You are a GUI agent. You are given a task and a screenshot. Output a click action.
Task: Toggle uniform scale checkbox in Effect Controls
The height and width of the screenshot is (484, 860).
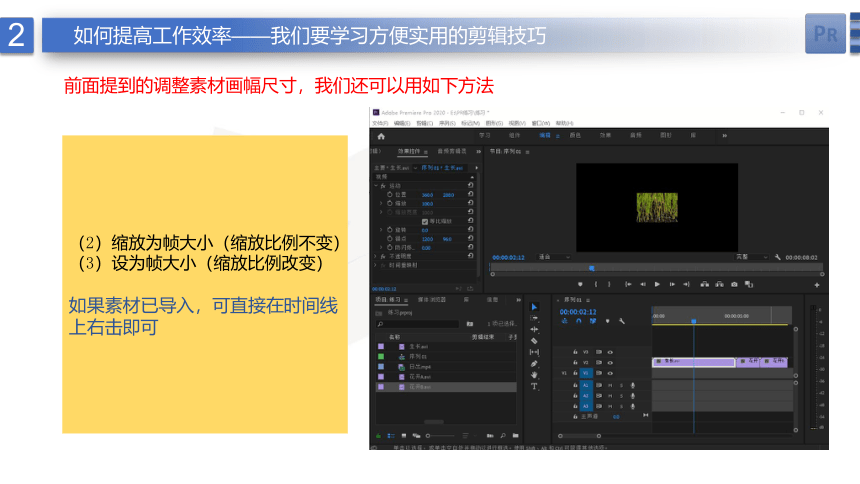coord(425,221)
